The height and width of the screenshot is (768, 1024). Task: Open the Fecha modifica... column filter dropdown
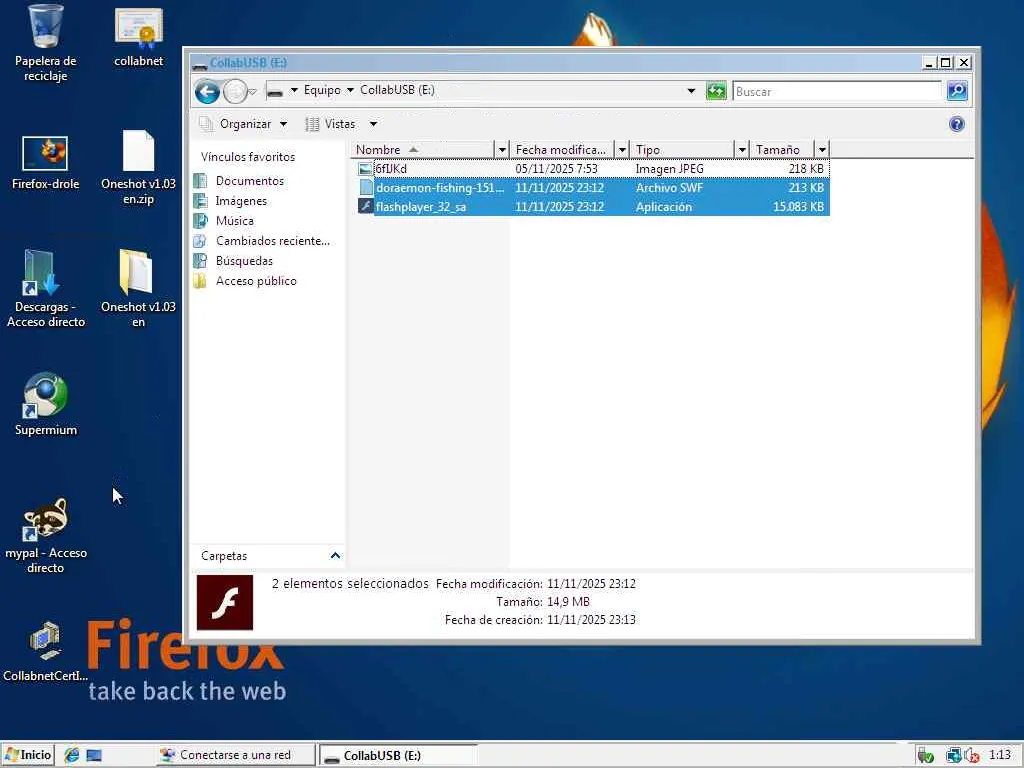(622, 150)
